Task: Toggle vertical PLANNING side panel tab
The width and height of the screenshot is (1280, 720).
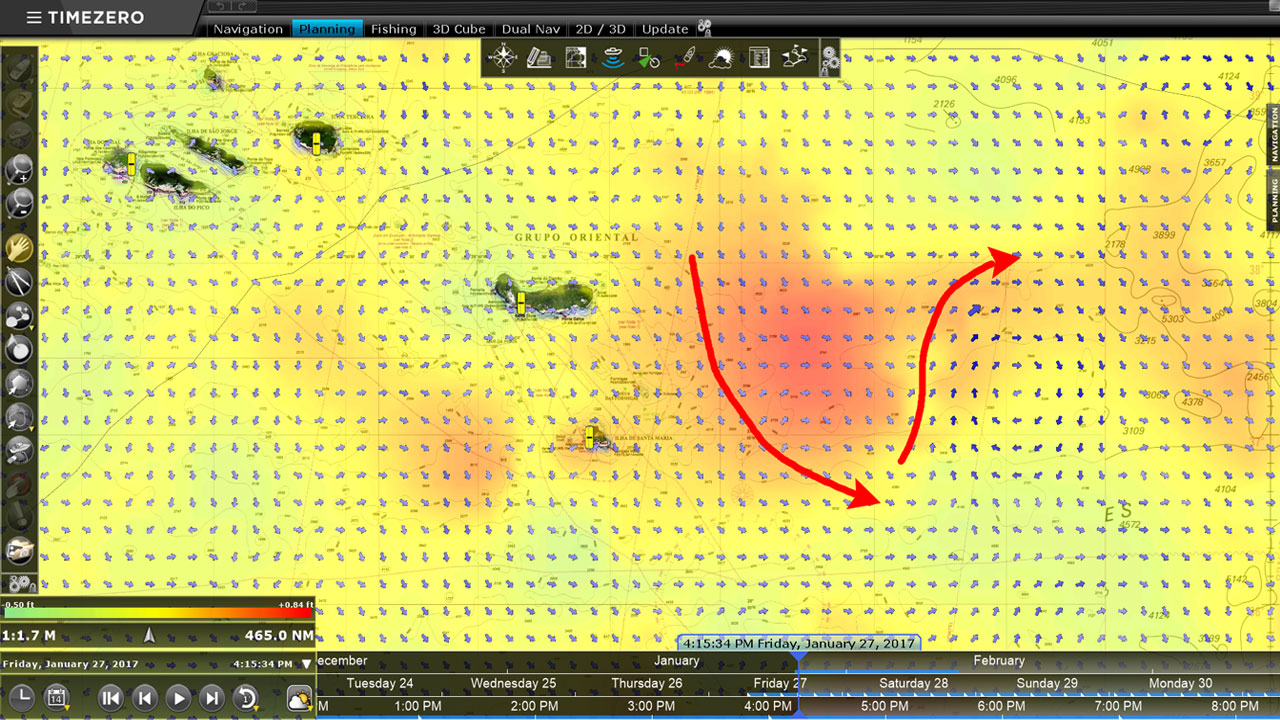Action: coord(1273,201)
